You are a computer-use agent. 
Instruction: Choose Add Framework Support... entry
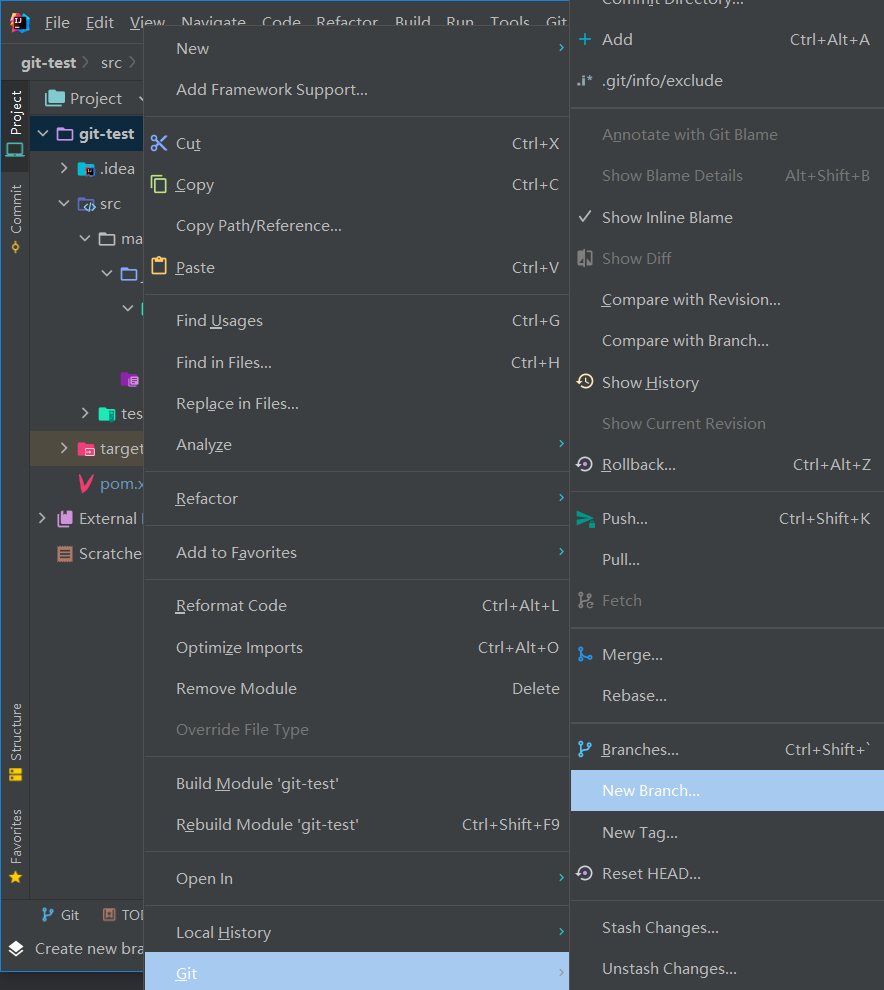point(357,90)
